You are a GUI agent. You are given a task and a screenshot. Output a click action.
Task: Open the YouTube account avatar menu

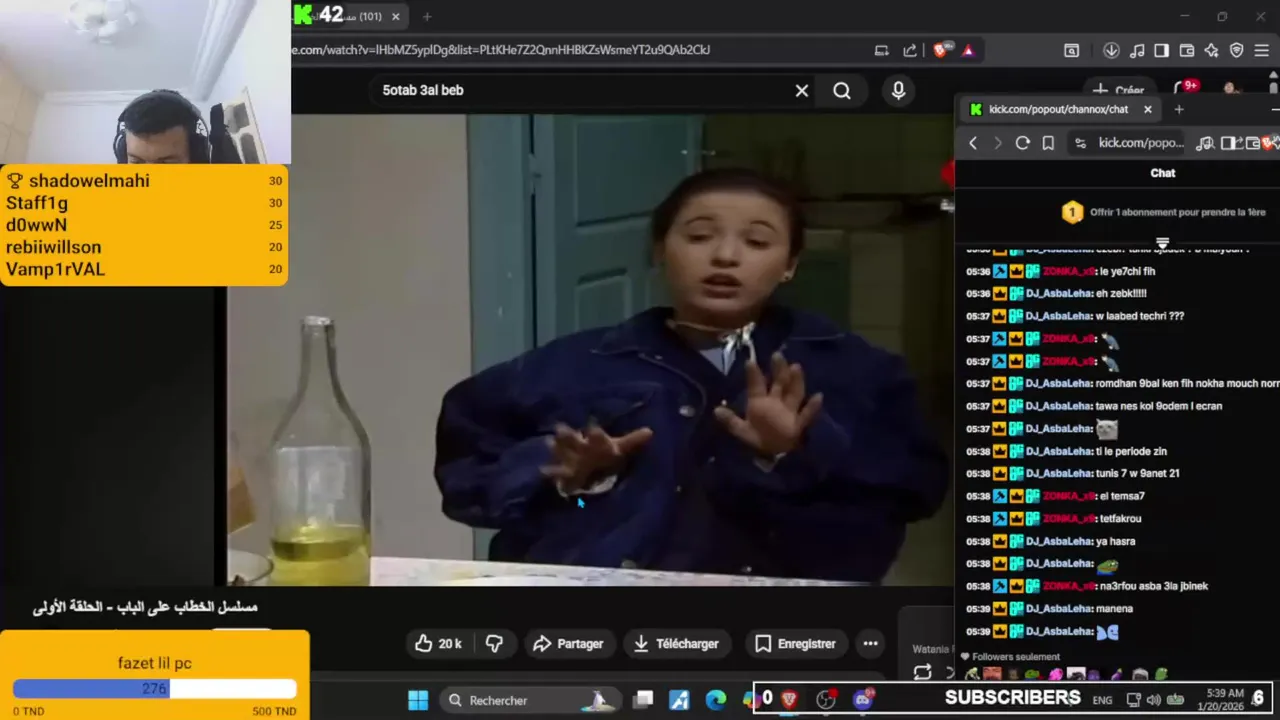[x=1232, y=89]
